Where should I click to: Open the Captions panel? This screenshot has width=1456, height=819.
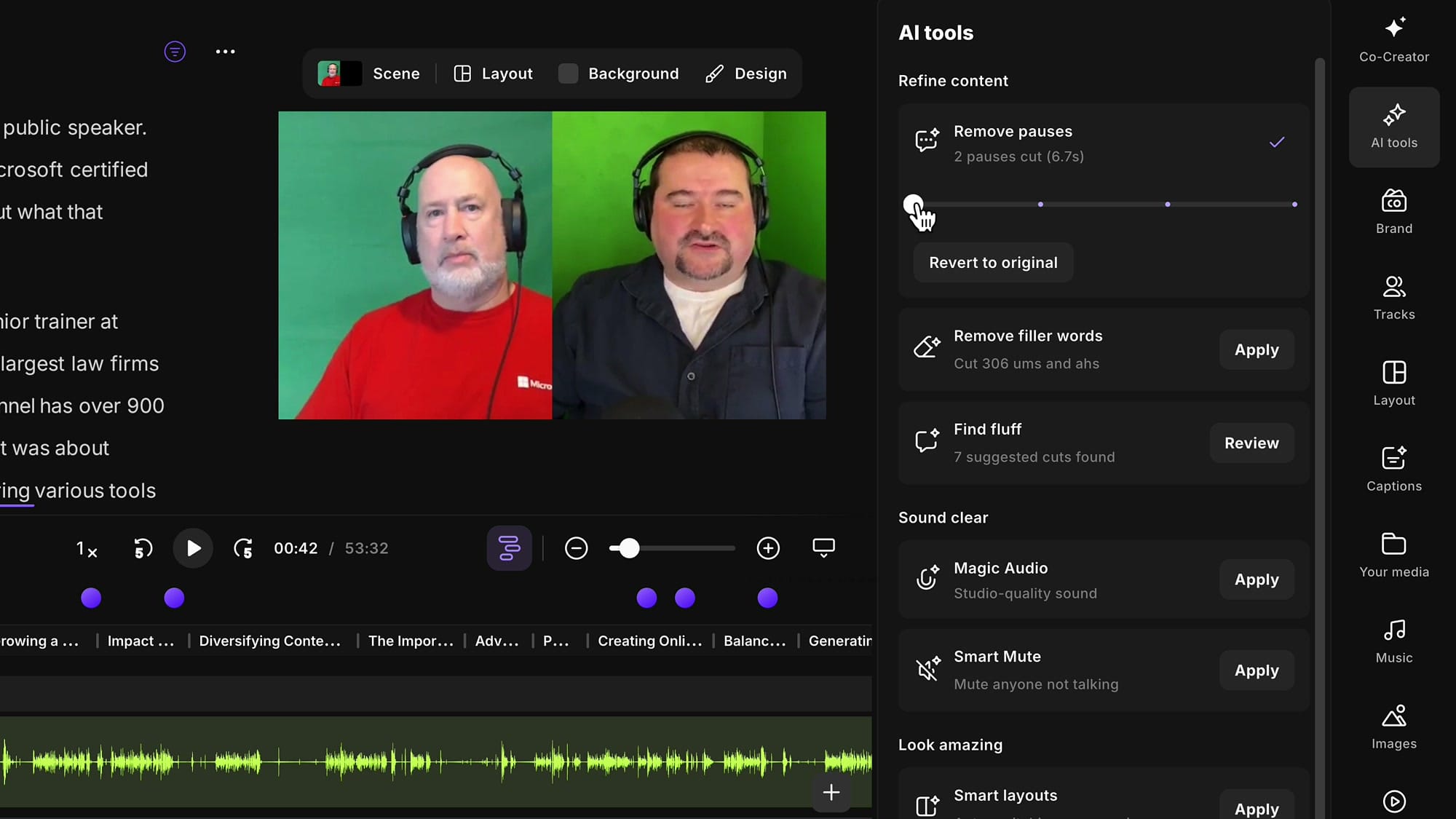point(1393,468)
